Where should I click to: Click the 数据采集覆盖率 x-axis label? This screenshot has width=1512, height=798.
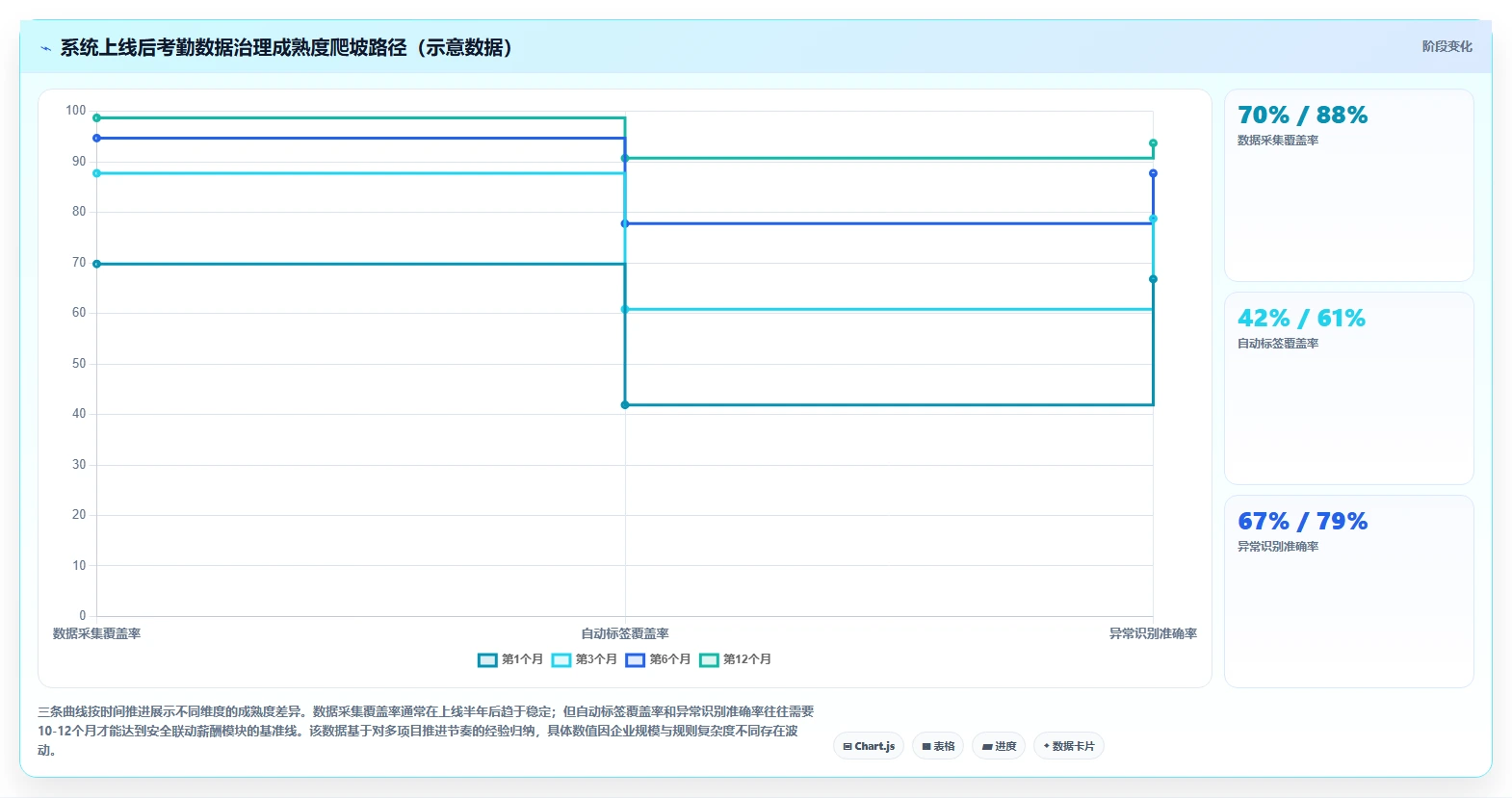coord(96,633)
